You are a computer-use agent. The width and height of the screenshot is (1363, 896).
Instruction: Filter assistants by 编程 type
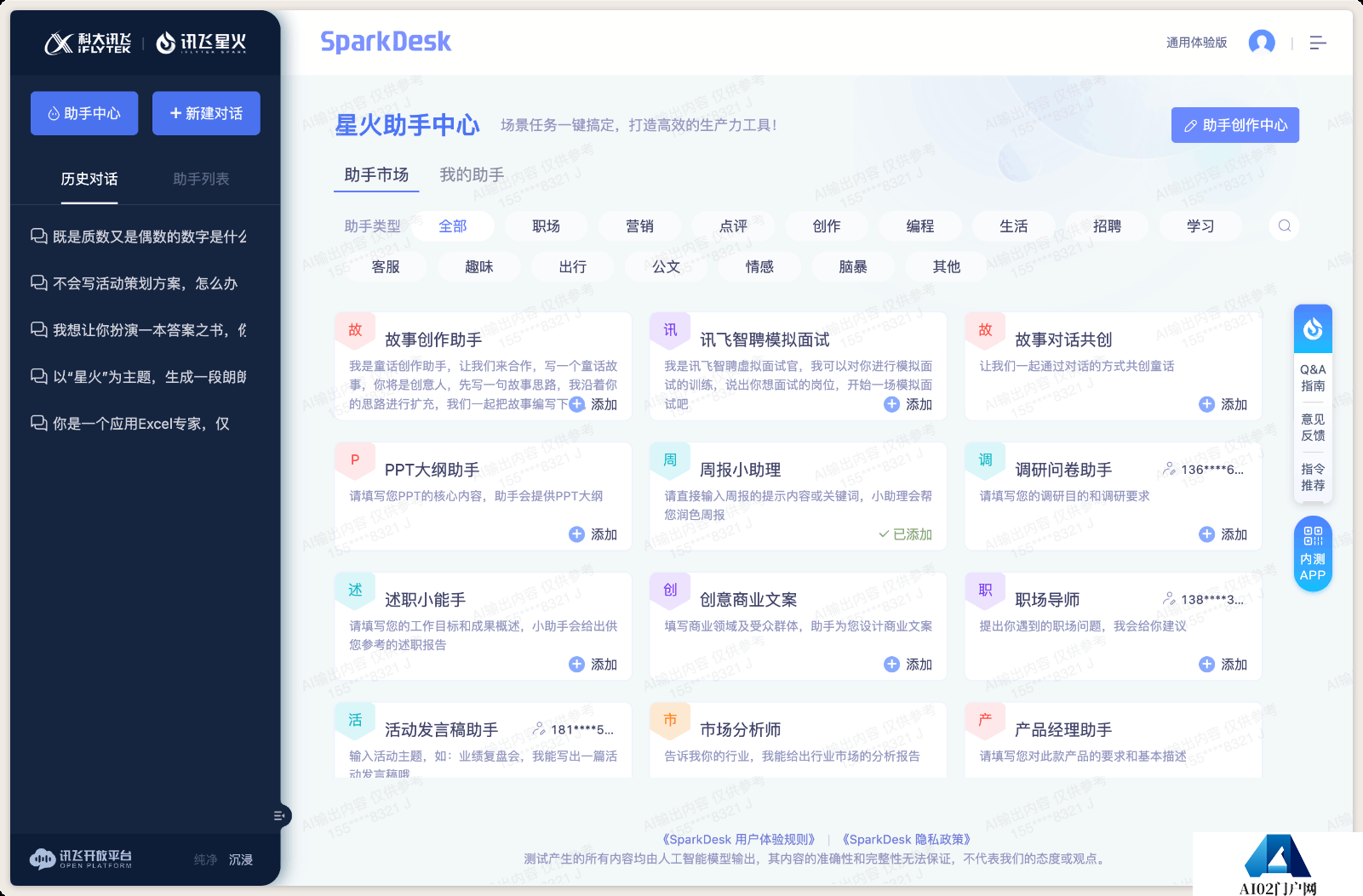920,226
